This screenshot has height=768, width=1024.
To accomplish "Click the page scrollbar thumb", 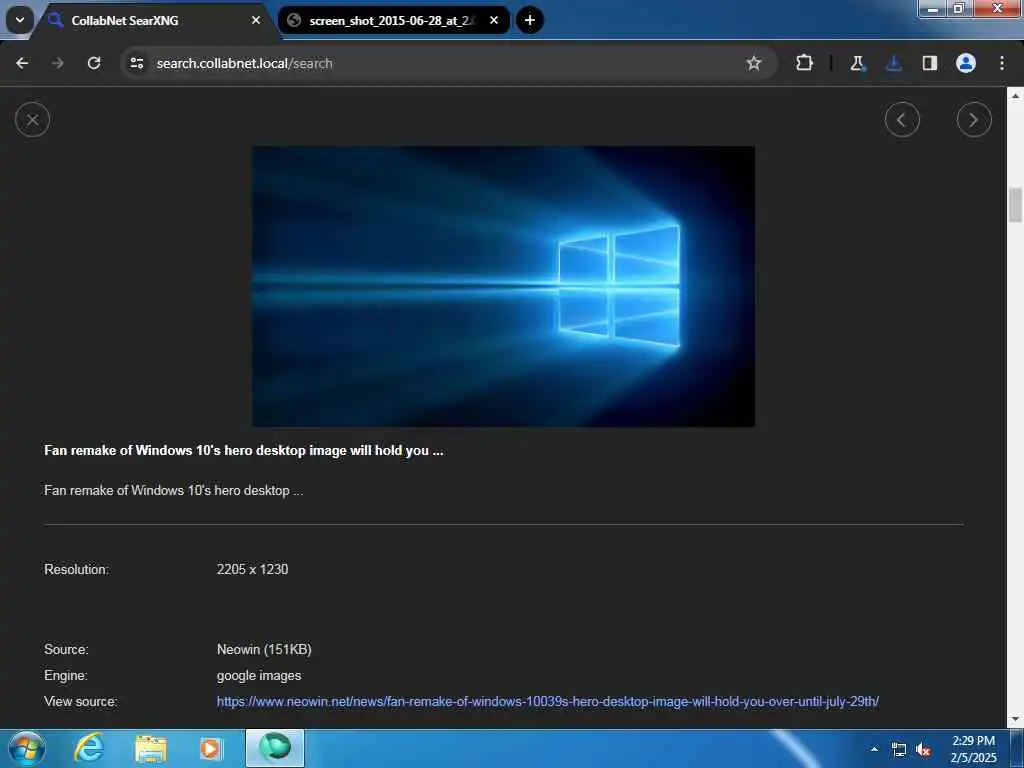I will [1015, 205].
